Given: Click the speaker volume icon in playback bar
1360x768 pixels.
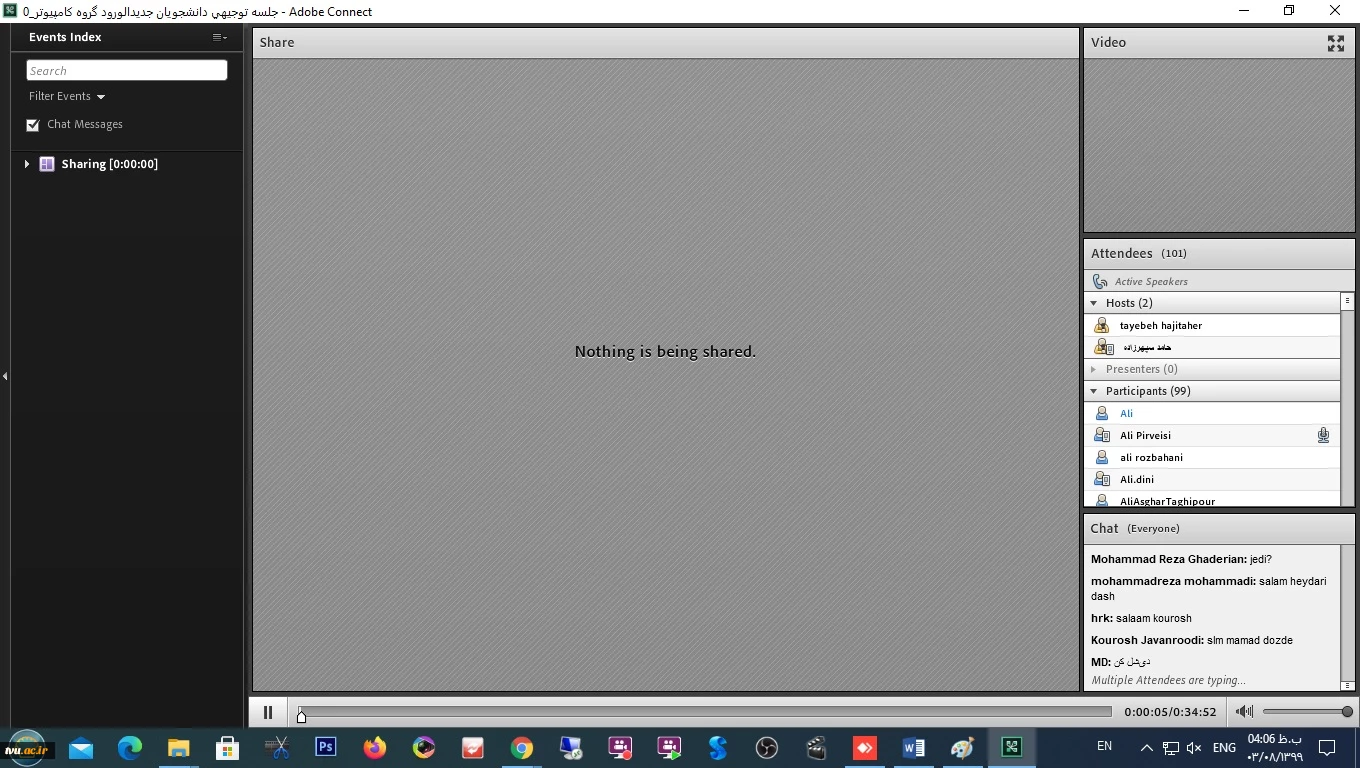Looking at the screenshot, I should point(1244,712).
